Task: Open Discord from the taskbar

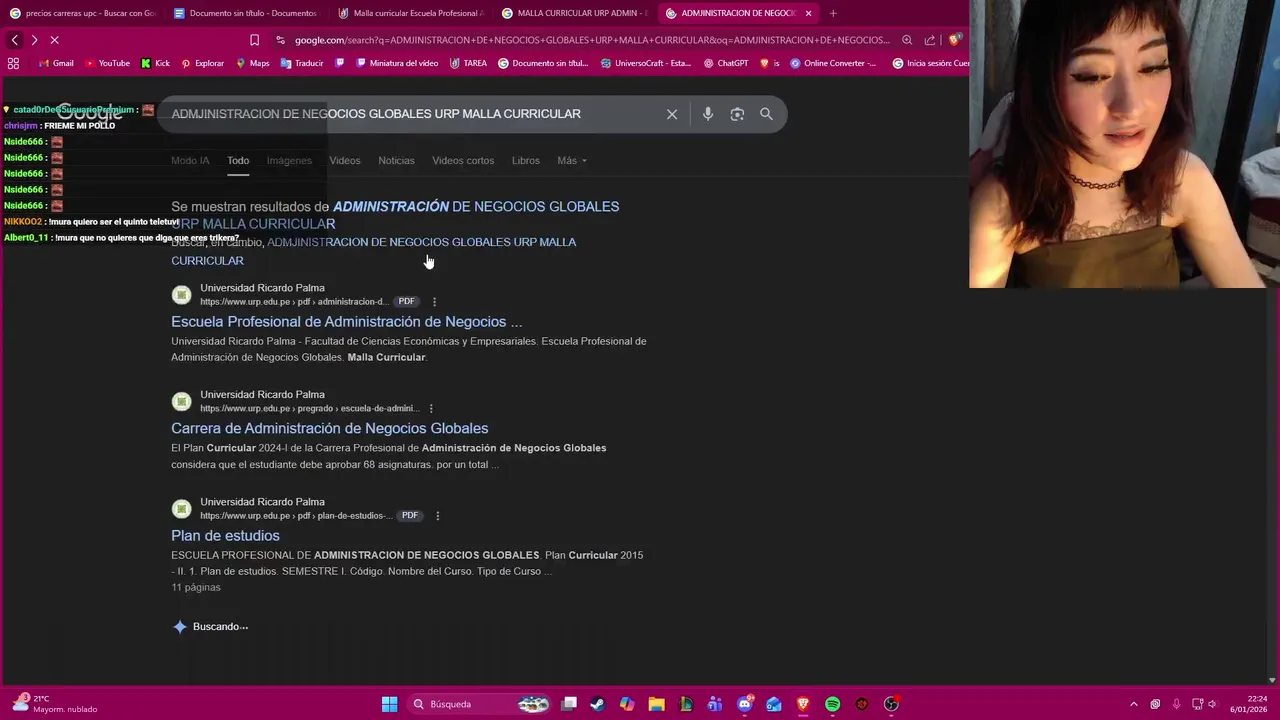Action: point(744,704)
